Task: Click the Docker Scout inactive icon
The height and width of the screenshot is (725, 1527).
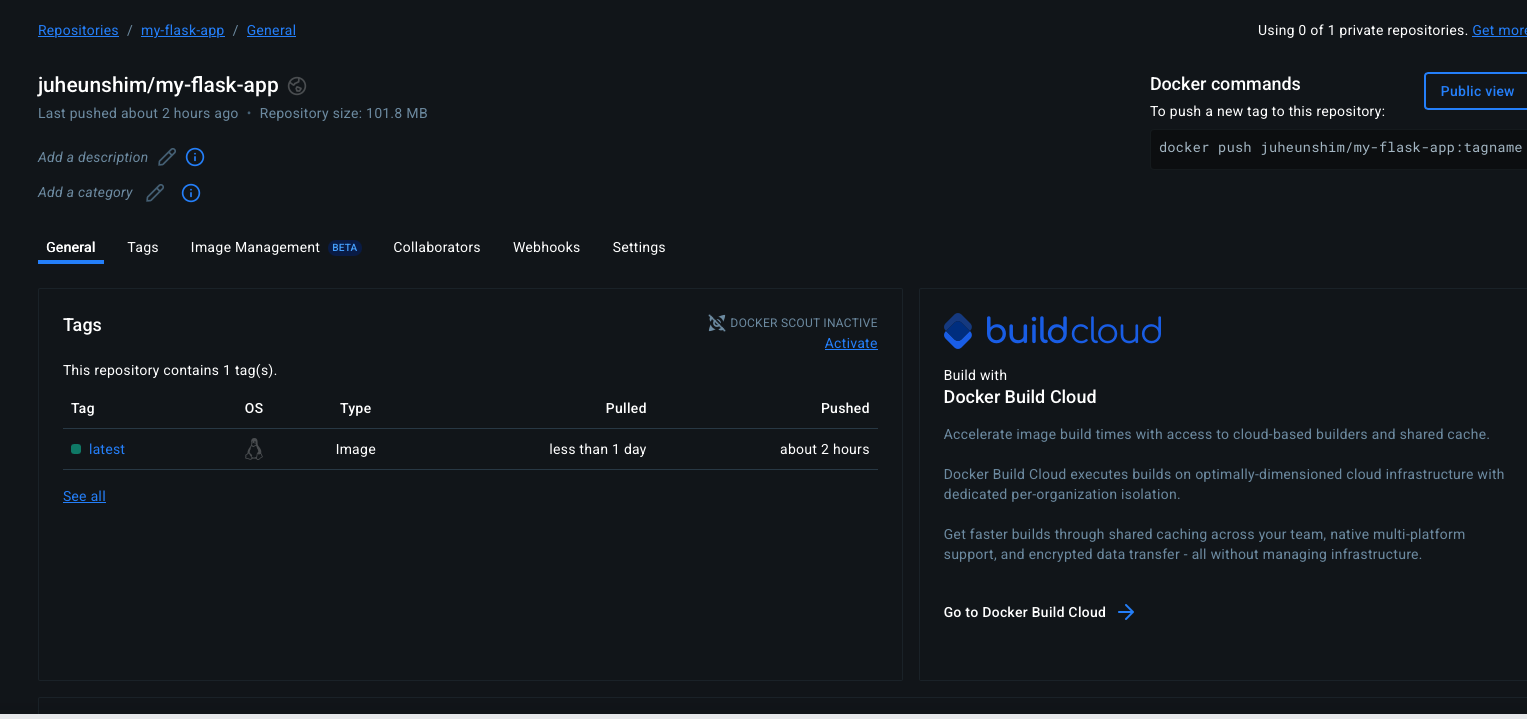Action: pyautogui.click(x=717, y=323)
